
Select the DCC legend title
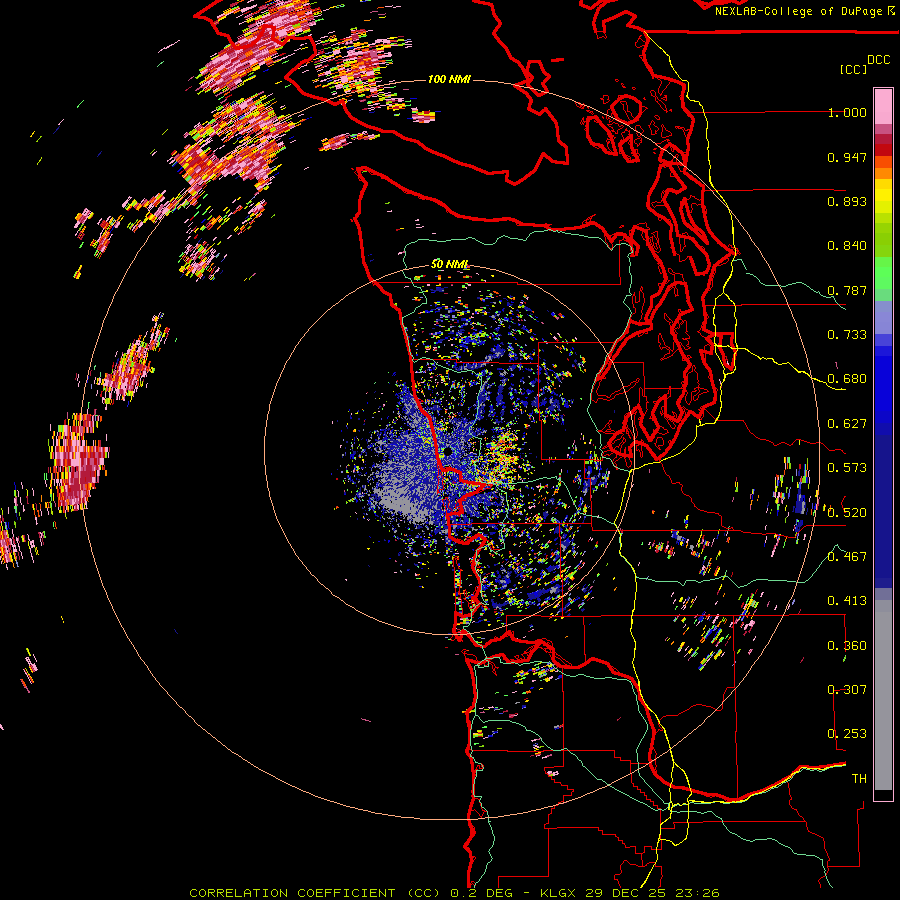click(x=878, y=60)
